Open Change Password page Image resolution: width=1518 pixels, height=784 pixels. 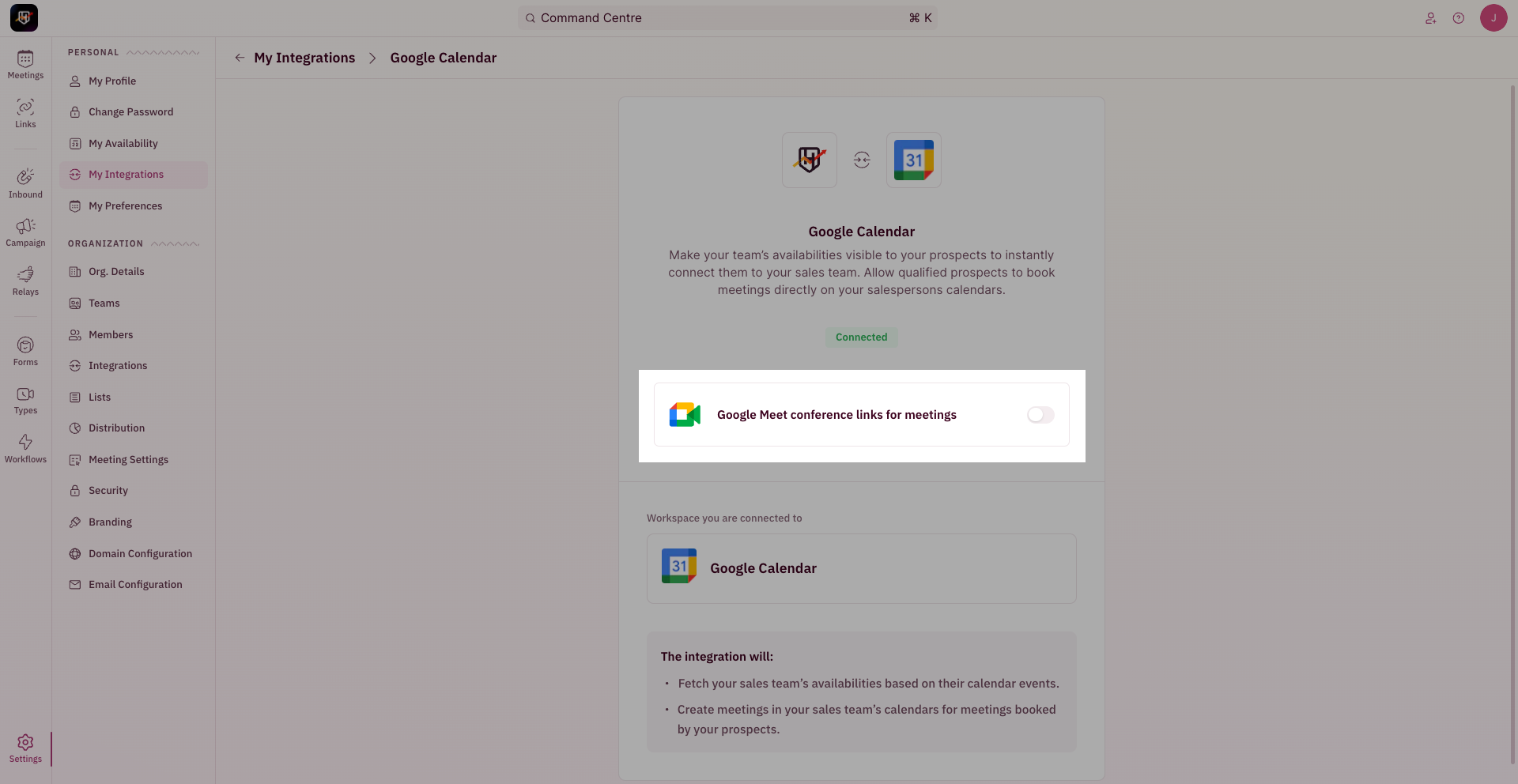133,112
